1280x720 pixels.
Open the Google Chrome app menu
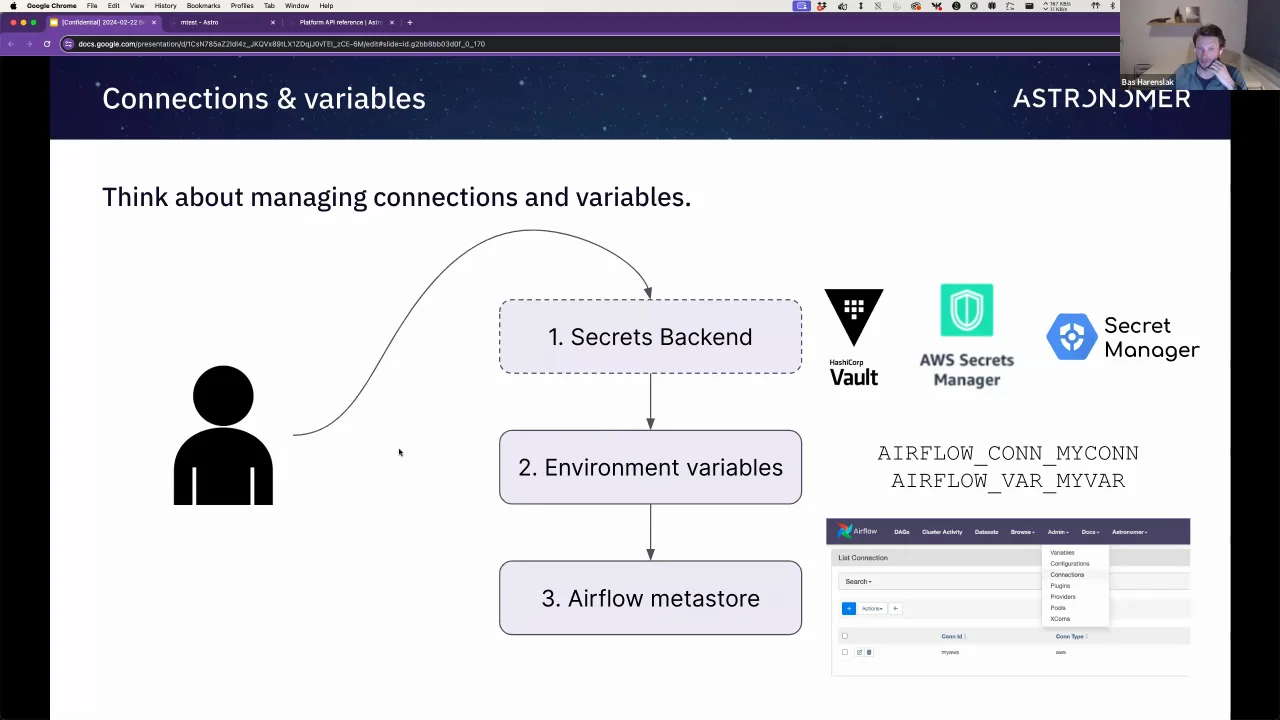tap(52, 6)
